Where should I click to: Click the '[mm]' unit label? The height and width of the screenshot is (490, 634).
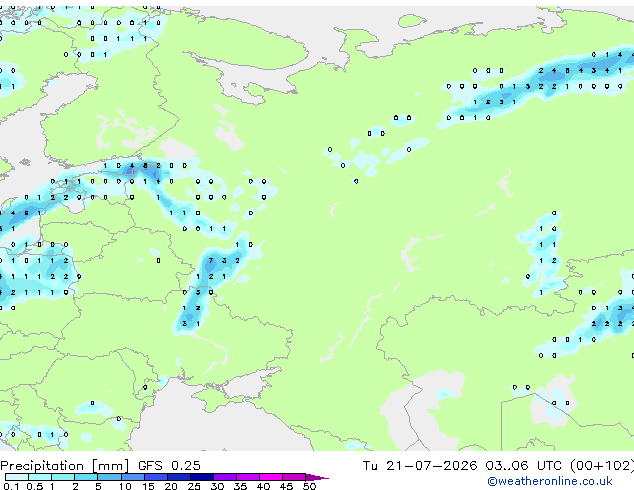[x=111, y=466]
